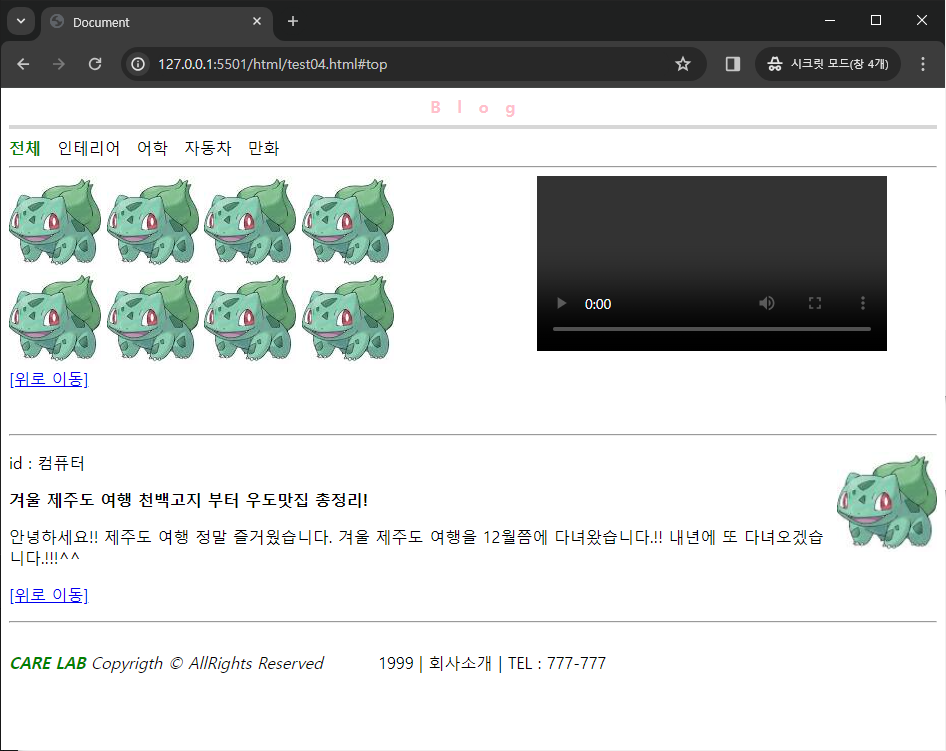The height and width of the screenshot is (751, 946).
Task: Click the video progress bar
Action: tap(712, 329)
